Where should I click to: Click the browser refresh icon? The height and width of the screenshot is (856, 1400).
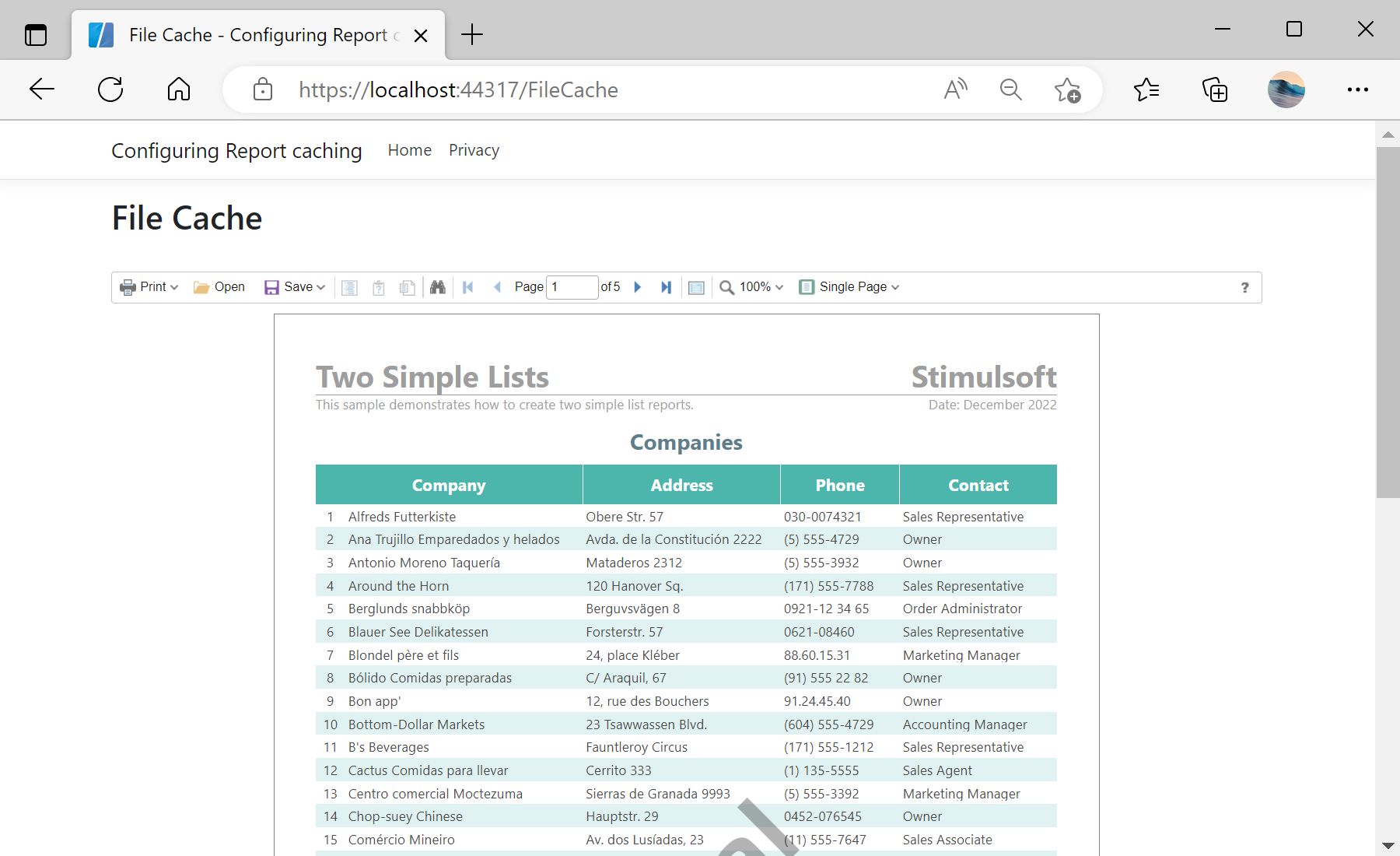(x=110, y=89)
